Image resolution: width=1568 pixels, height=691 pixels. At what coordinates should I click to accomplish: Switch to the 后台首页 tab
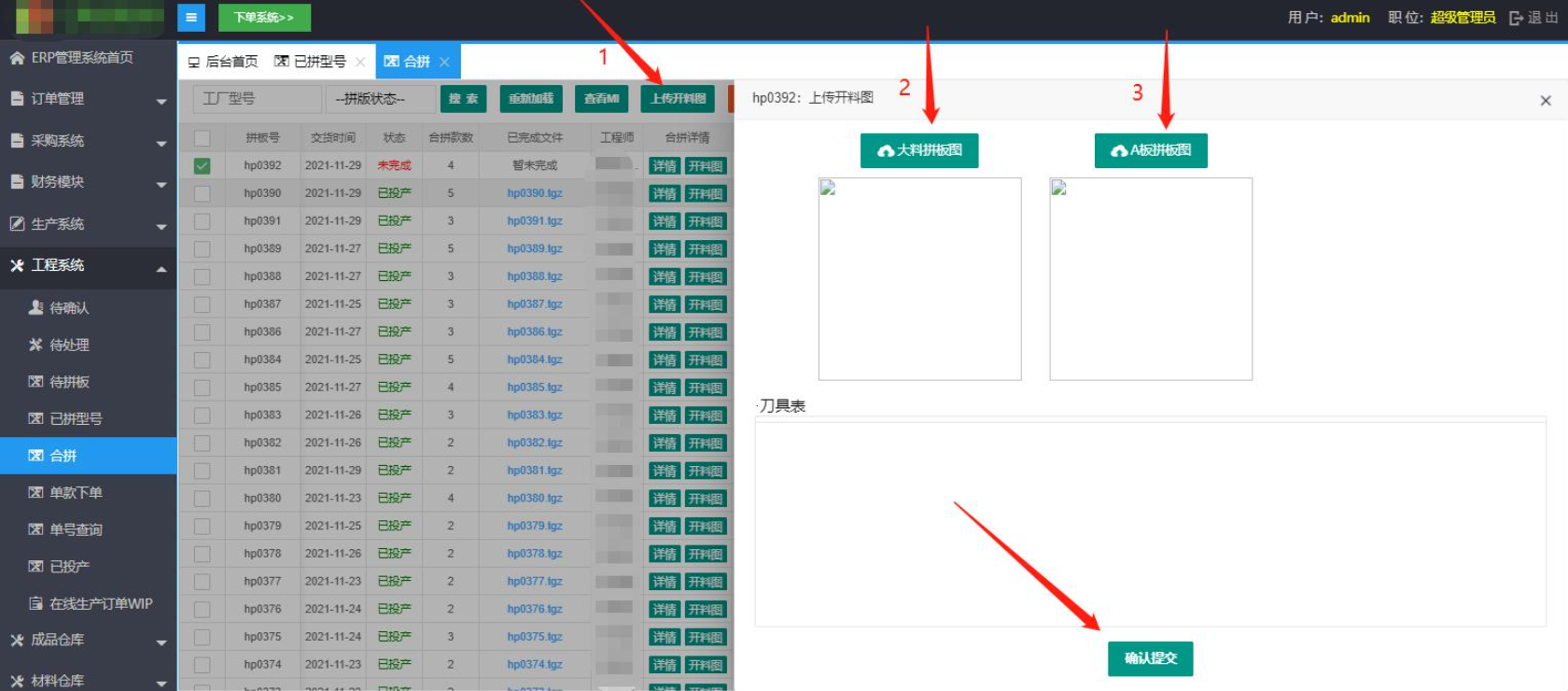point(223,62)
